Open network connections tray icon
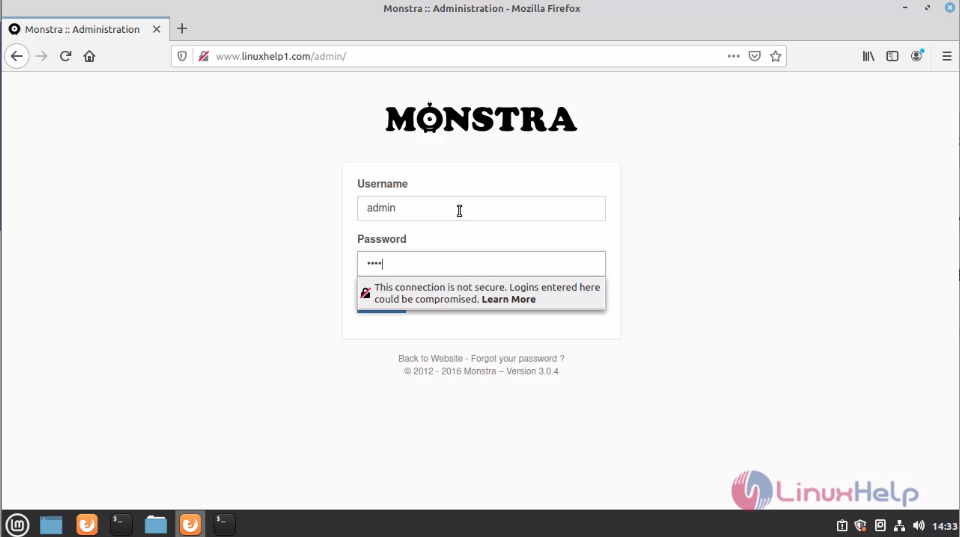Screen dimensions: 960x537 899,526
